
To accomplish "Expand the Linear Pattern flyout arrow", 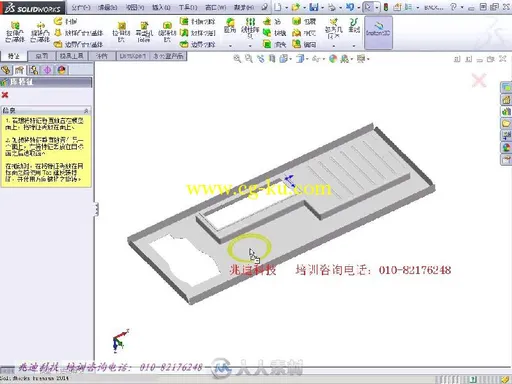I will coord(250,46).
